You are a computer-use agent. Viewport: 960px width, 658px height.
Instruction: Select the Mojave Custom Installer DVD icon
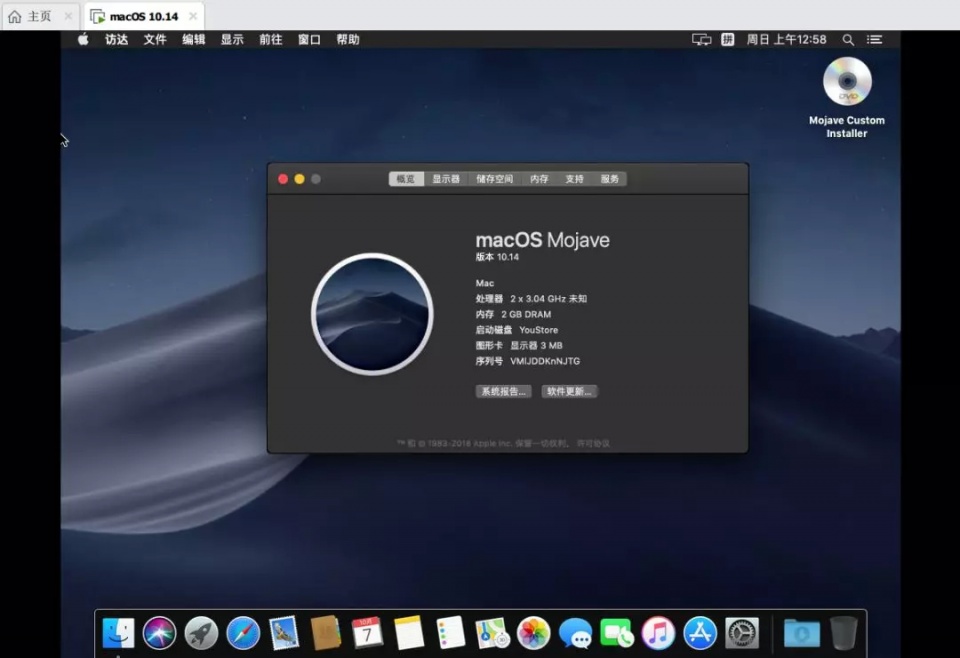click(x=847, y=81)
